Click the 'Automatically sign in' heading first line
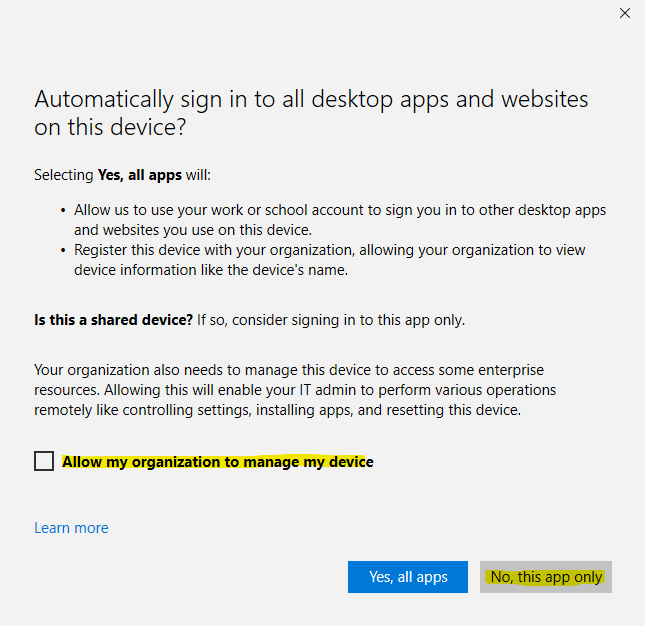This screenshot has height=626, width=645. pos(311,99)
